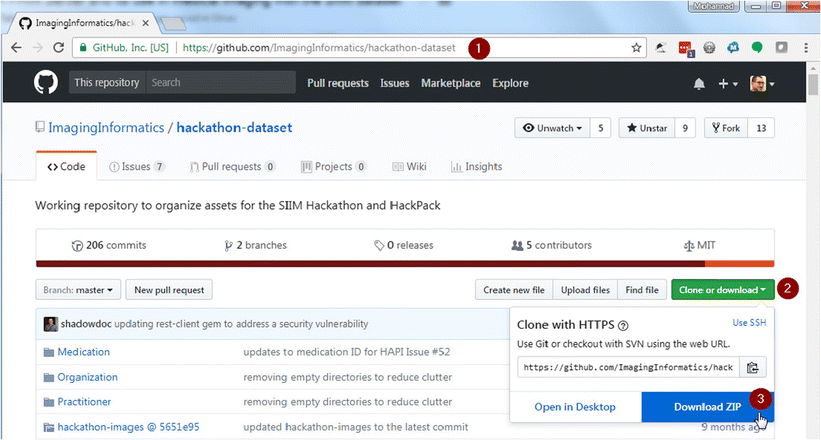Toggle the Clone or download dropdown
This screenshot has width=821, height=440.
coord(723,290)
